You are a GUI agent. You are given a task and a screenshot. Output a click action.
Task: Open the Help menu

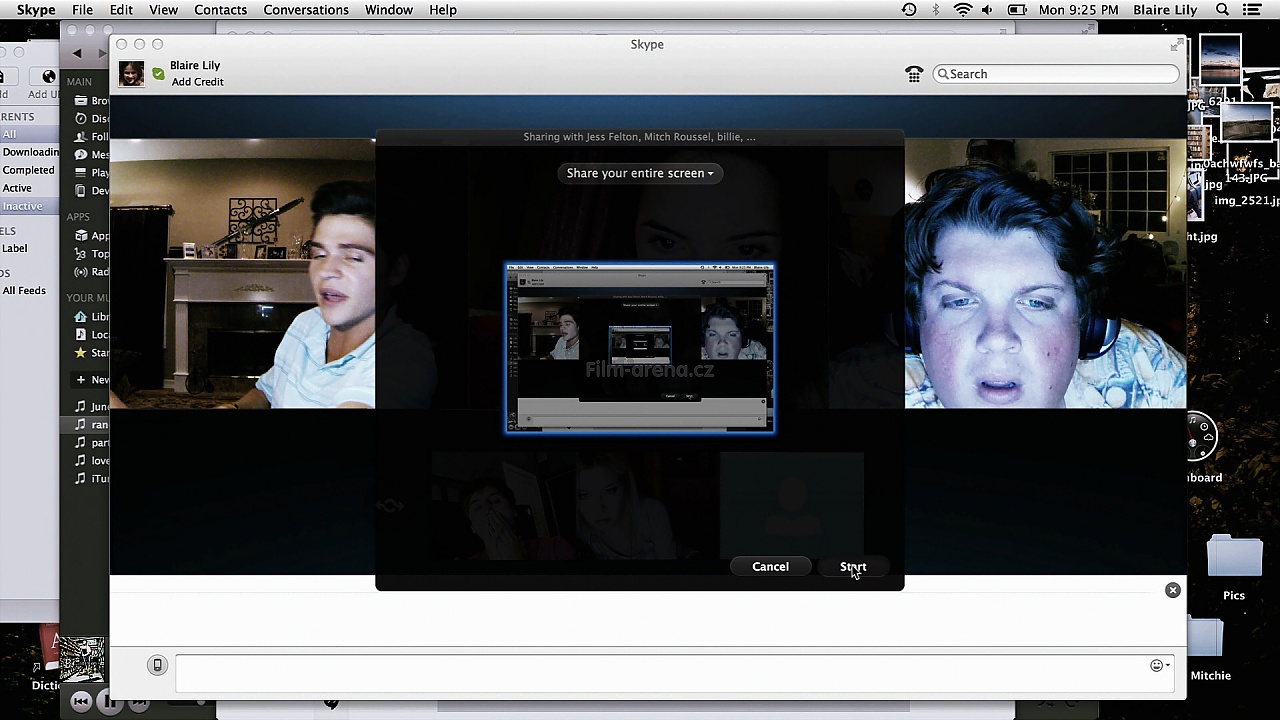click(443, 10)
